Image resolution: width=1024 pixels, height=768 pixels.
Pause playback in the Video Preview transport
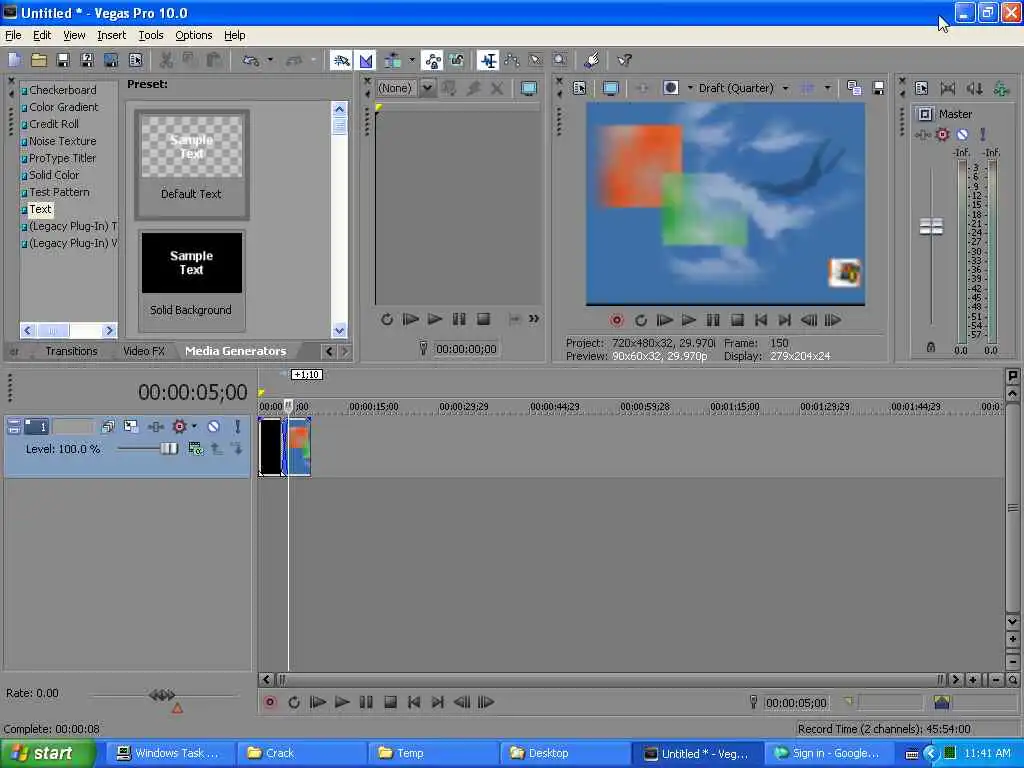click(x=712, y=320)
